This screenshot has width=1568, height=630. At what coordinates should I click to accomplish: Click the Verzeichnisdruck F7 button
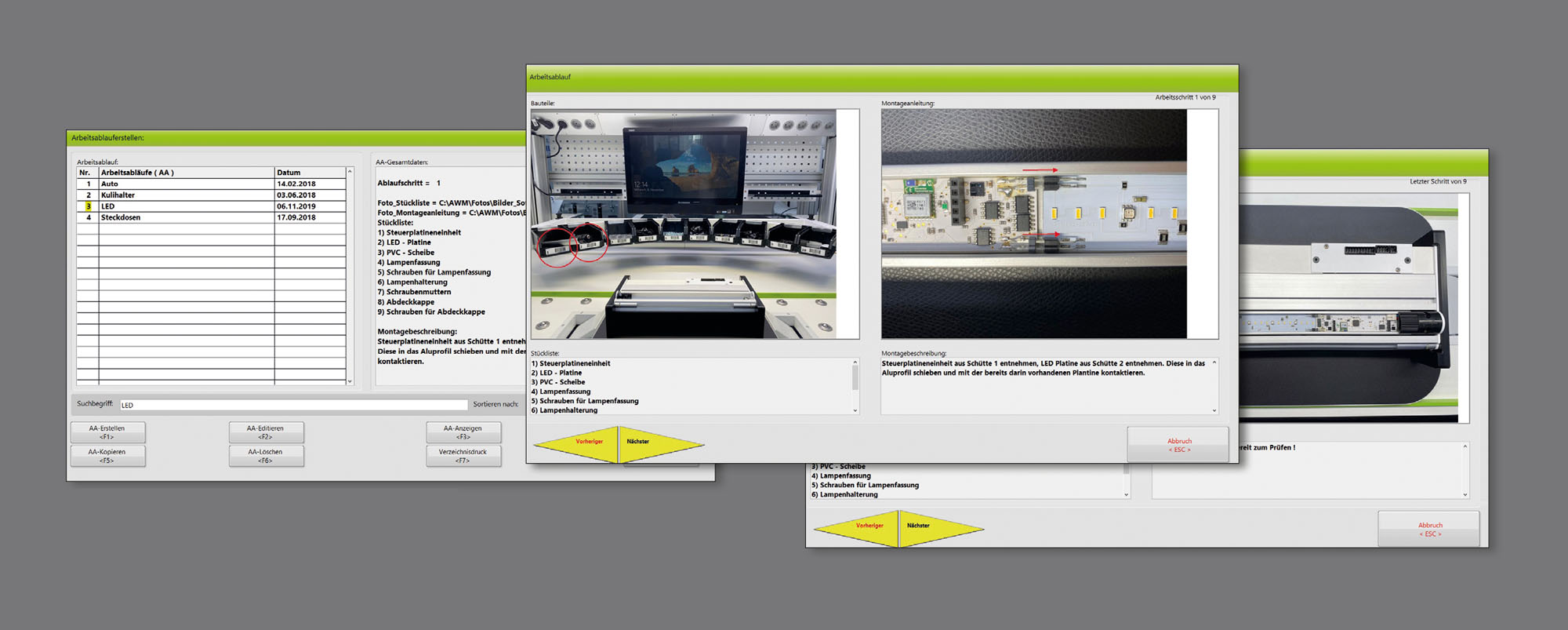click(463, 456)
